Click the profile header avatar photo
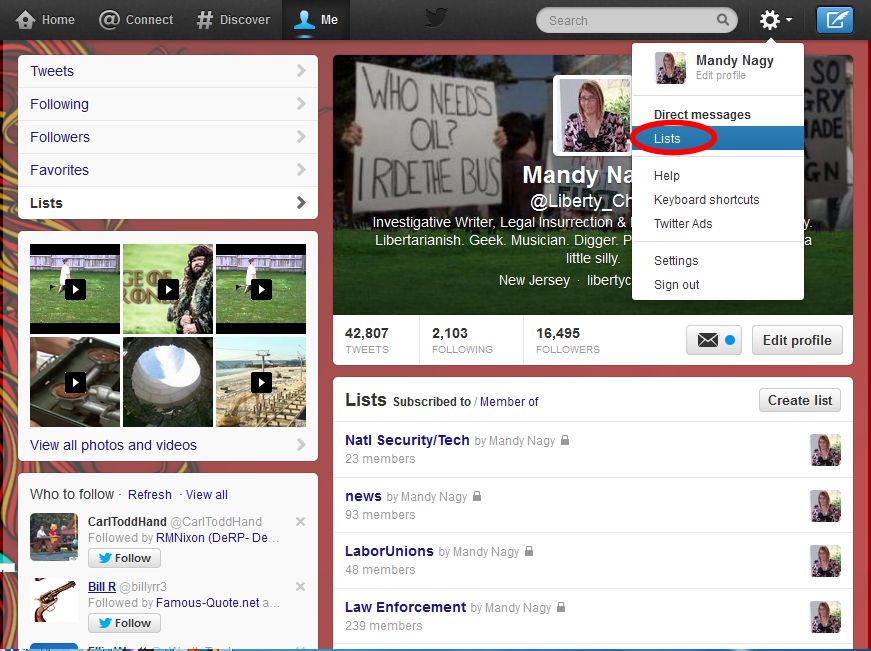 [593, 116]
